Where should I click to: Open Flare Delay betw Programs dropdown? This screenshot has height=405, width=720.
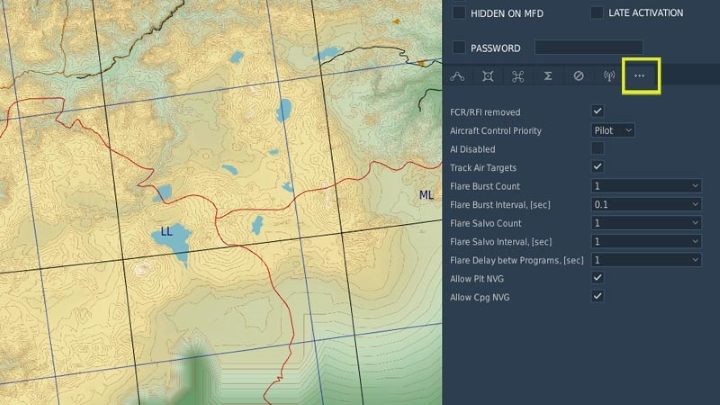tap(646, 259)
